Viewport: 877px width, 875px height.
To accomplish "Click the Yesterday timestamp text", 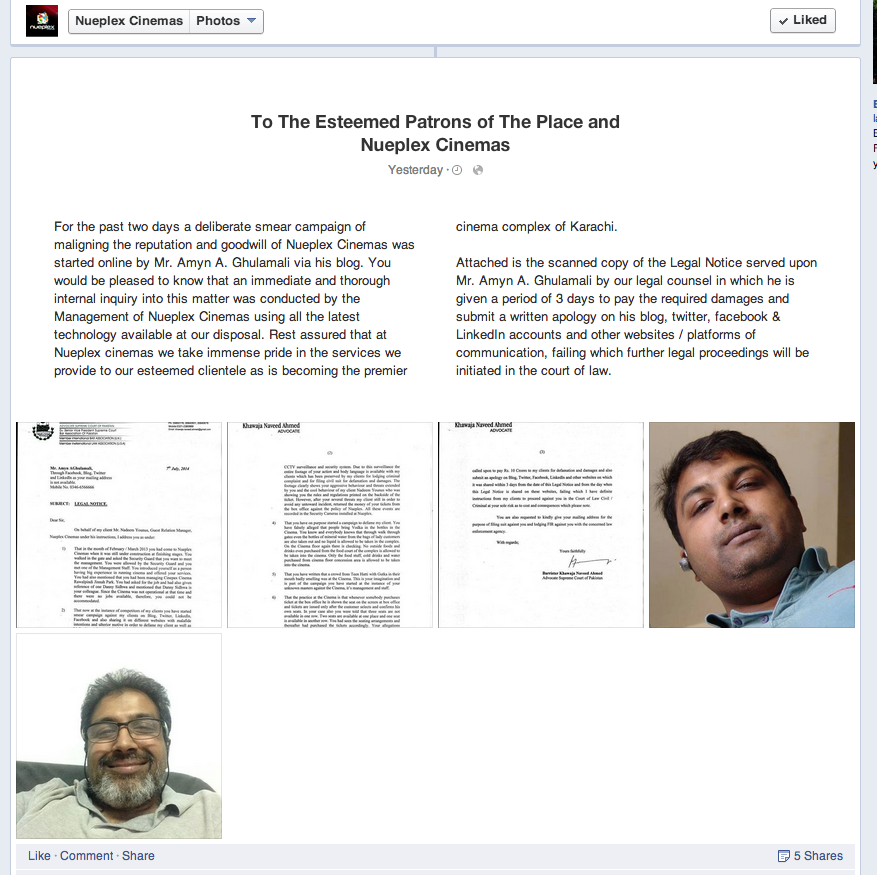I will [416, 170].
